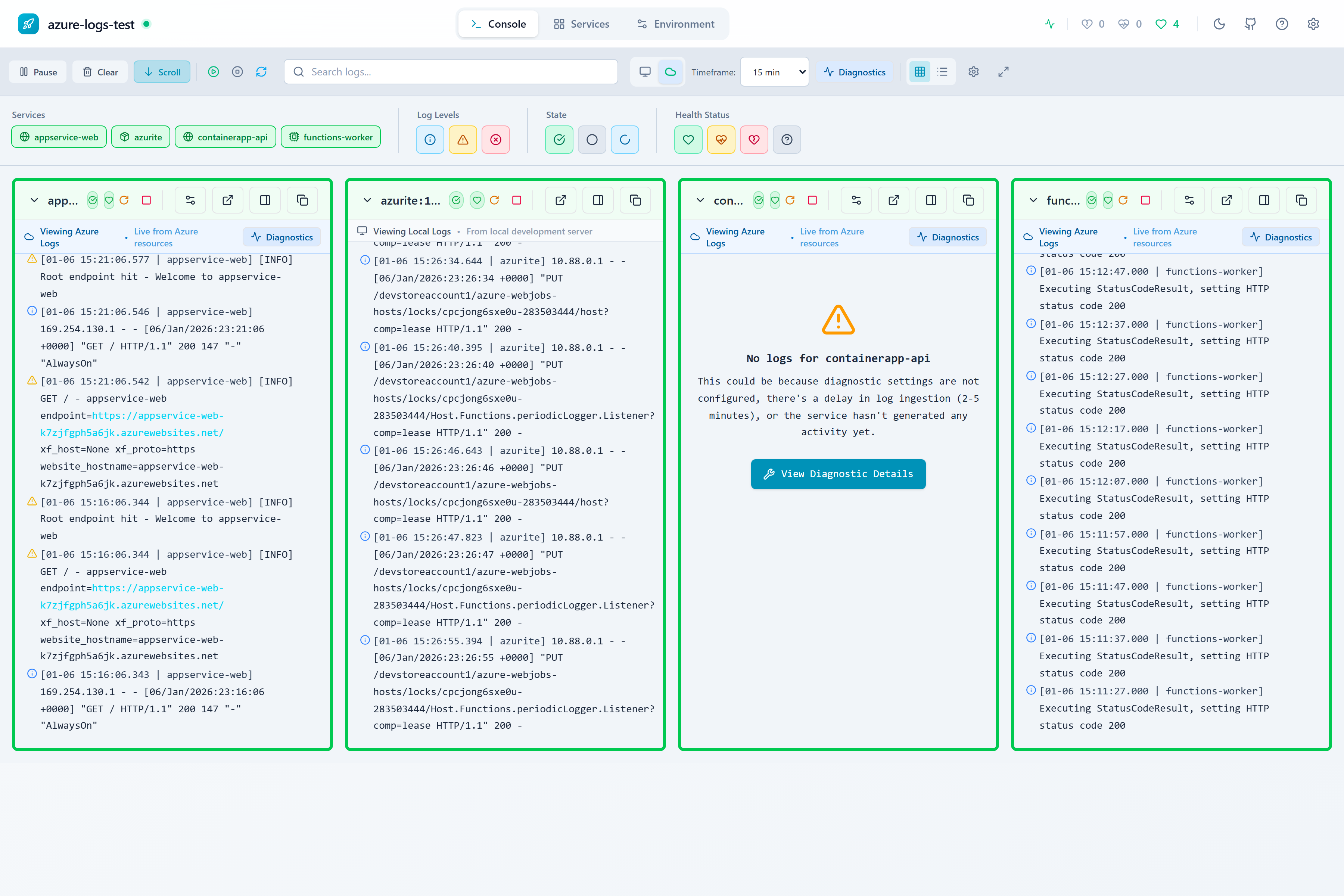The image size is (1344, 896).
Task: Open the 15 min timeframe dropdown
Action: pyautogui.click(x=774, y=71)
